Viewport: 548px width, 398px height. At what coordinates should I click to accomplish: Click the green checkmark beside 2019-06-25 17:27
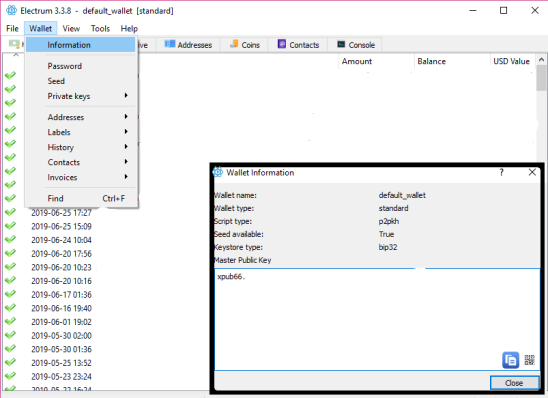coord(10,212)
